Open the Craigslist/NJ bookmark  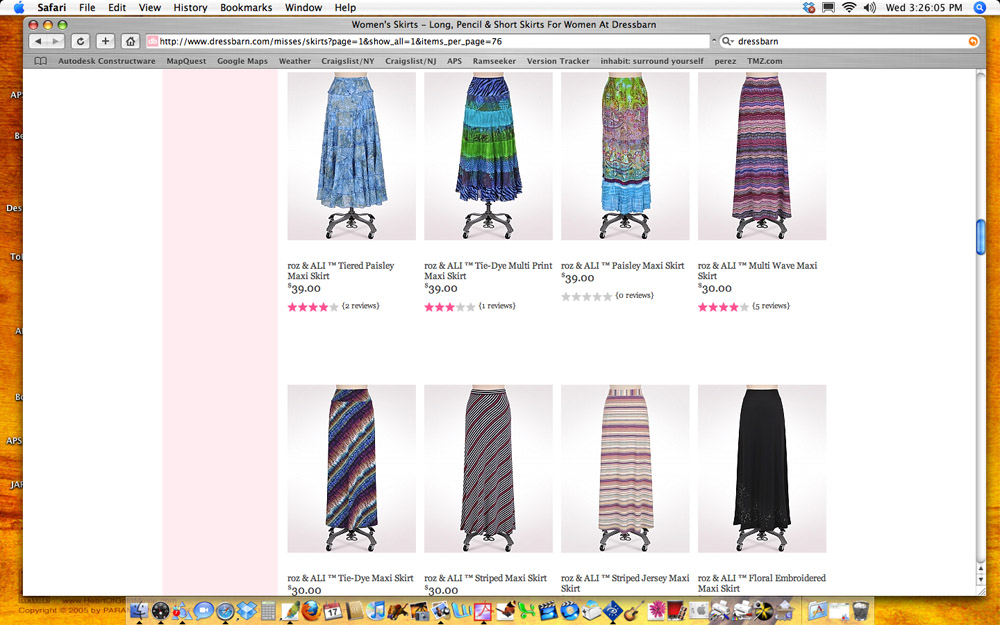pyautogui.click(x=411, y=61)
